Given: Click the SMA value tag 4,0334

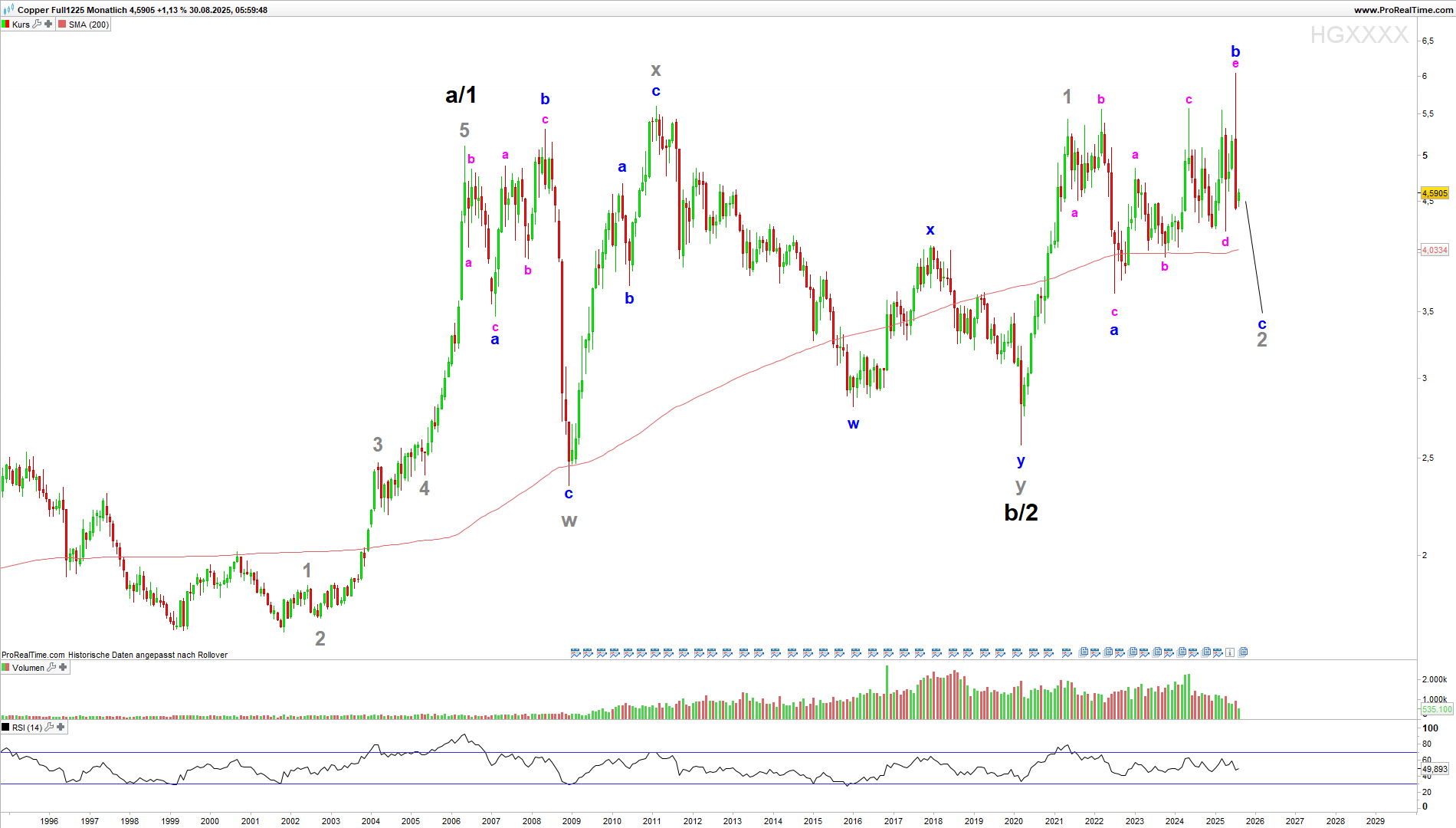Looking at the screenshot, I should tap(1435, 250).
